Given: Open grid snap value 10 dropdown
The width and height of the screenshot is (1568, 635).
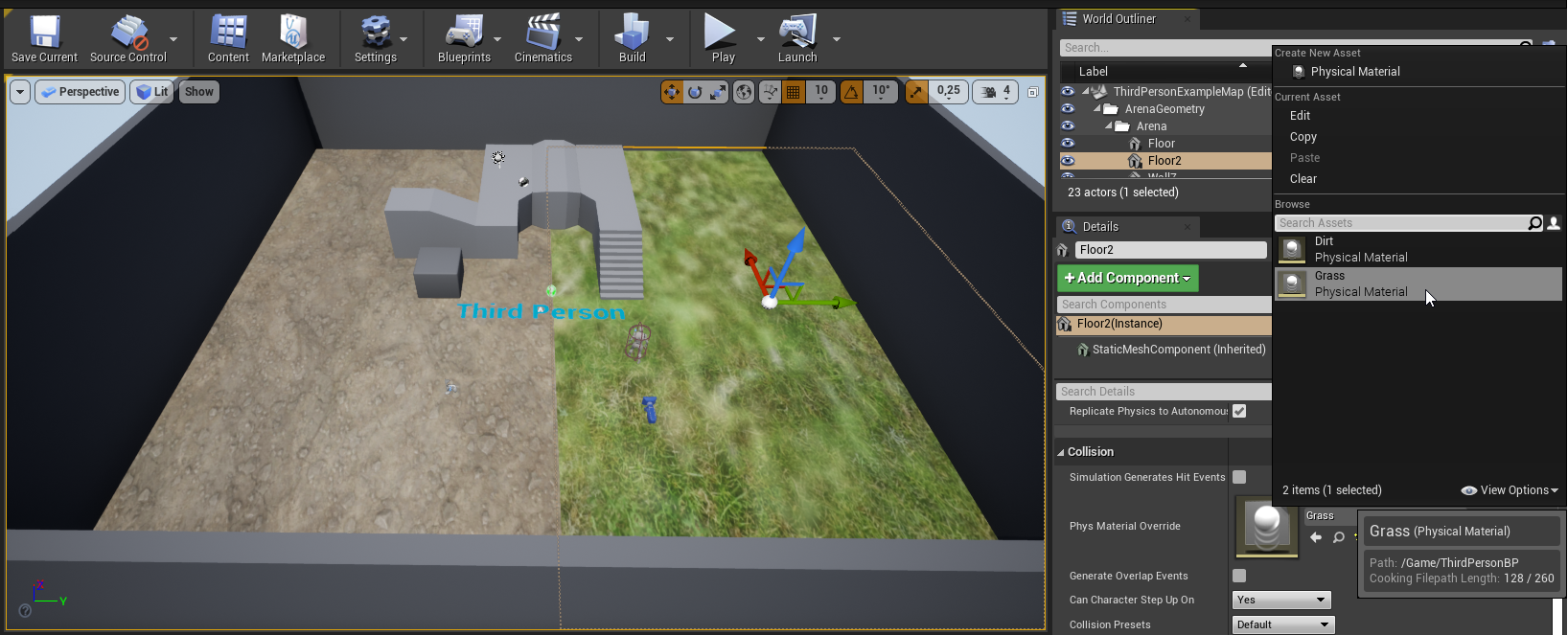Looking at the screenshot, I should coord(821,92).
